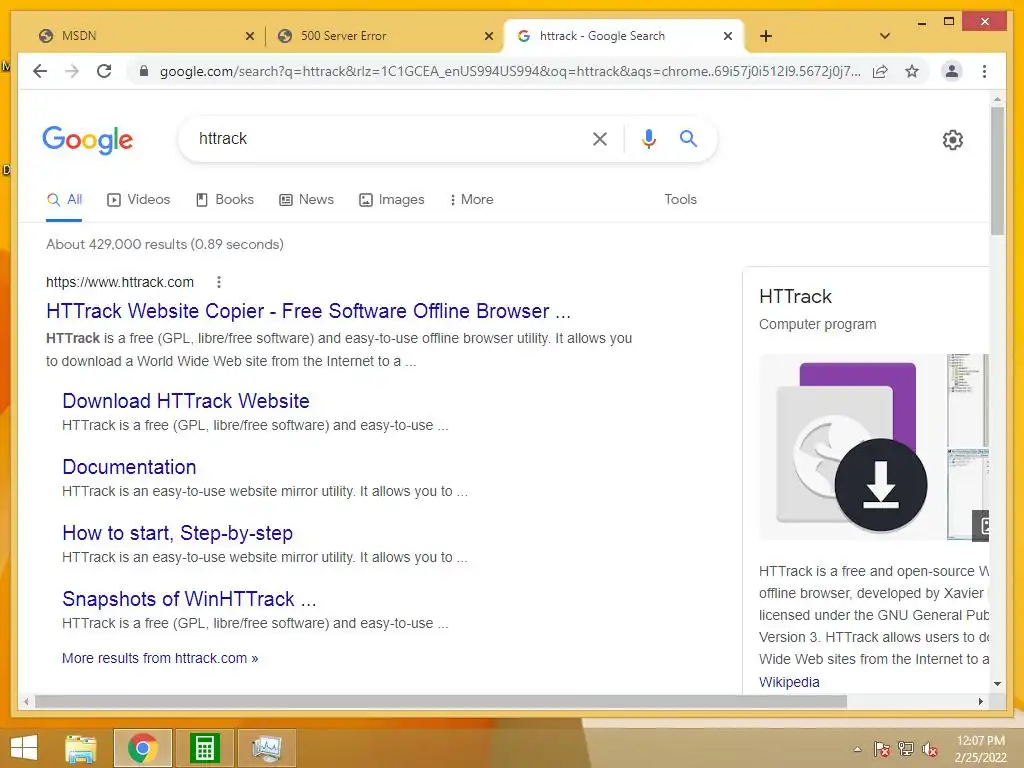The width and height of the screenshot is (1024, 768).
Task: Close the MSDN tab
Action: (x=249, y=36)
